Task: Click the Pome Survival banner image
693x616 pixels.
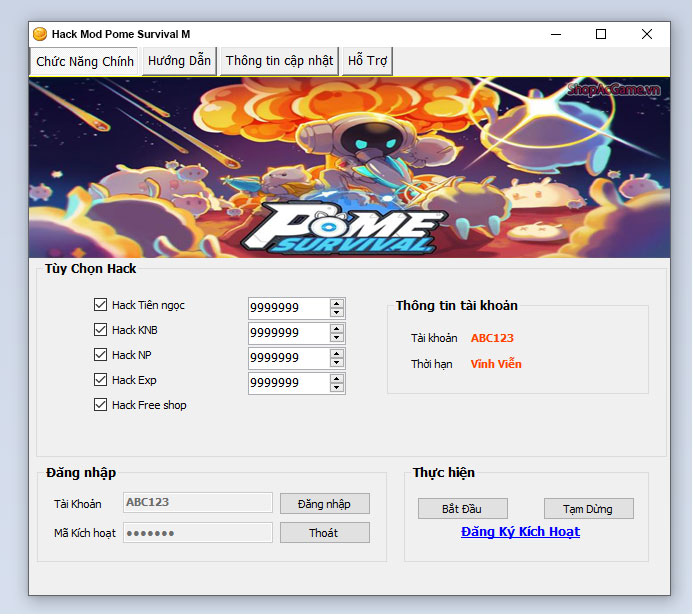Action: click(349, 168)
